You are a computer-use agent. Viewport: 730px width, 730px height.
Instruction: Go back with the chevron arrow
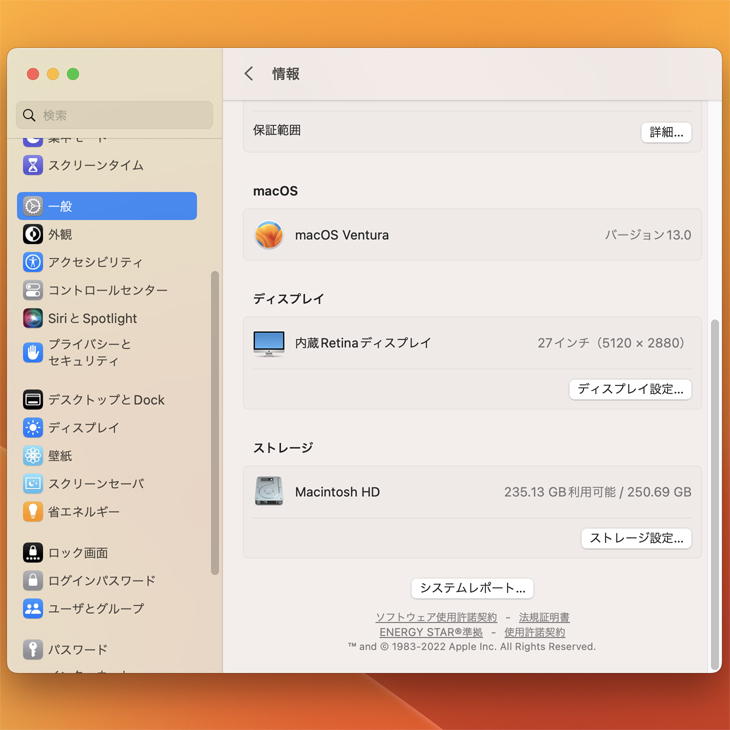249,74
